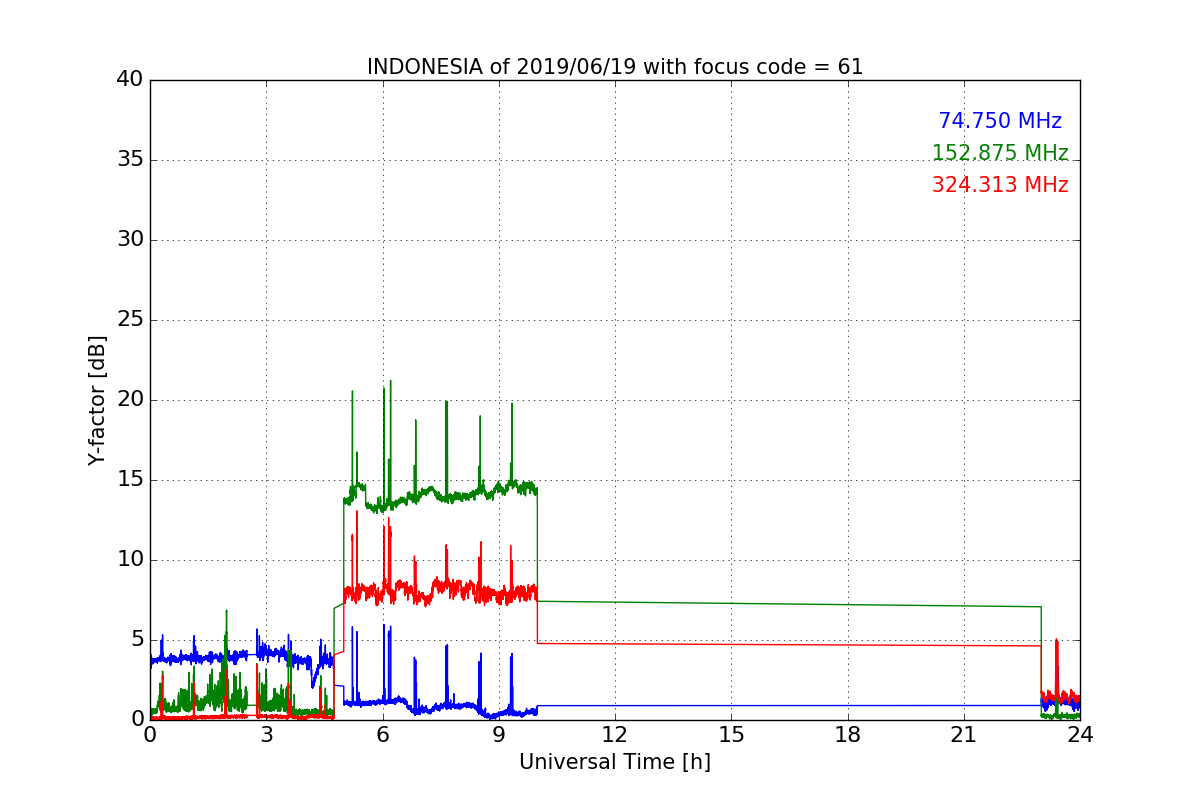Screen dimensions: 1200x800
Task: Click y-axis tick label 25
Action: click(x=130, y=320)
